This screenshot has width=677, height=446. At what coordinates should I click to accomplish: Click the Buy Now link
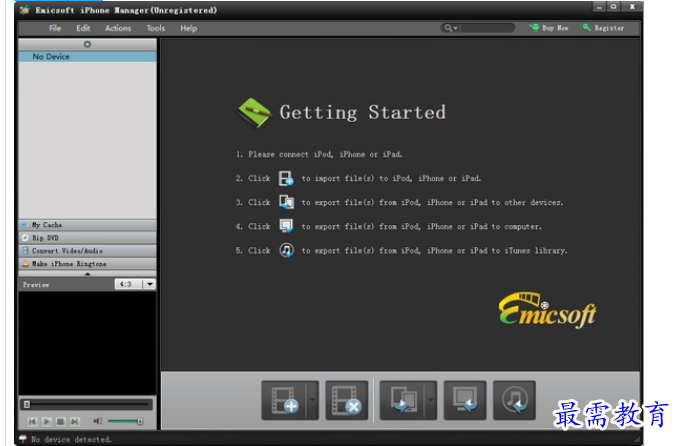tap(549, 28)
